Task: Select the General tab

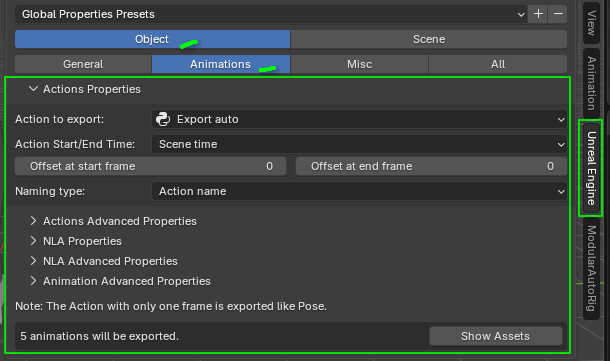Action: [x=83, y=64]
